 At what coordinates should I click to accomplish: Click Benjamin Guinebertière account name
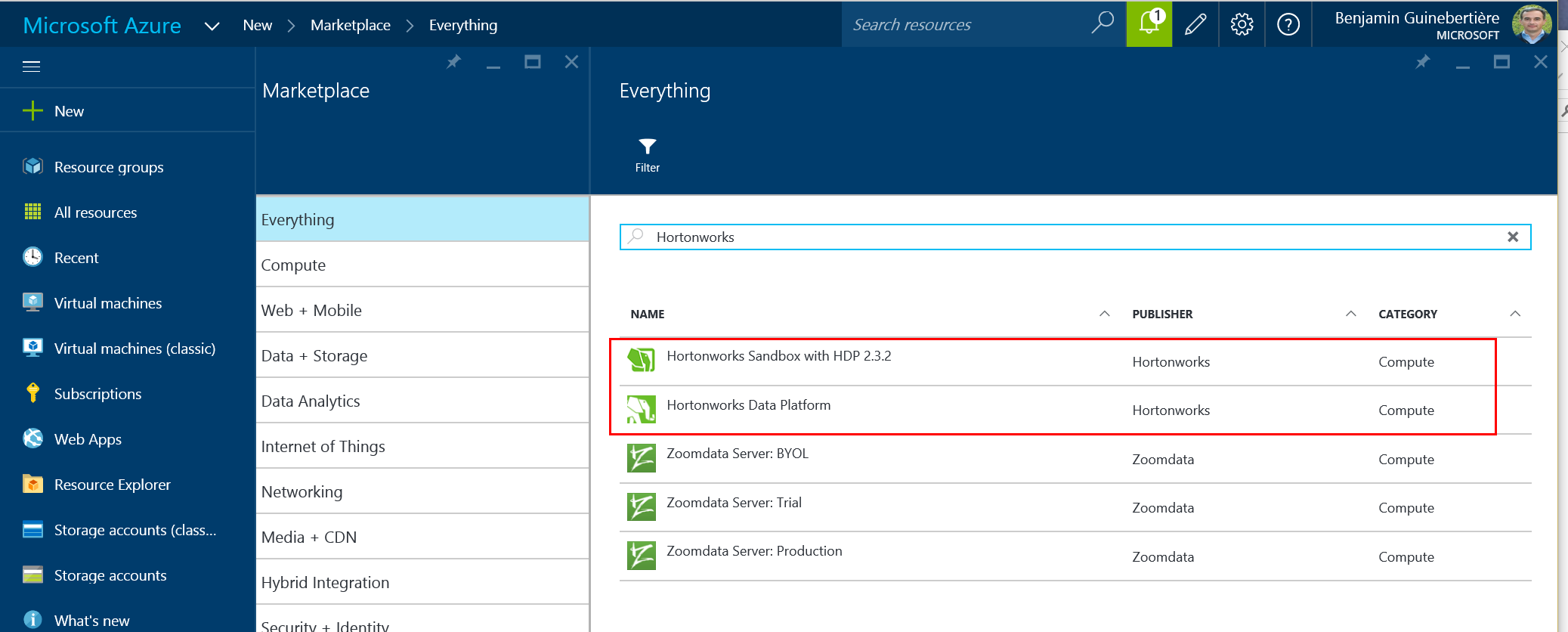1417,18
